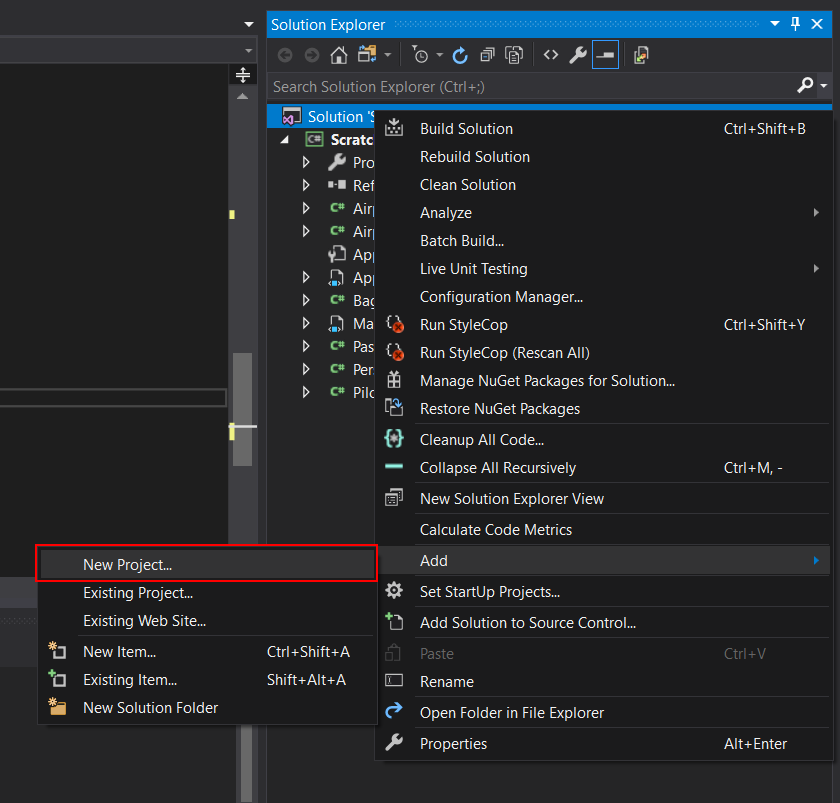Click the Forward navigation arrow in toolbar
840x803 pixels.
312,55
